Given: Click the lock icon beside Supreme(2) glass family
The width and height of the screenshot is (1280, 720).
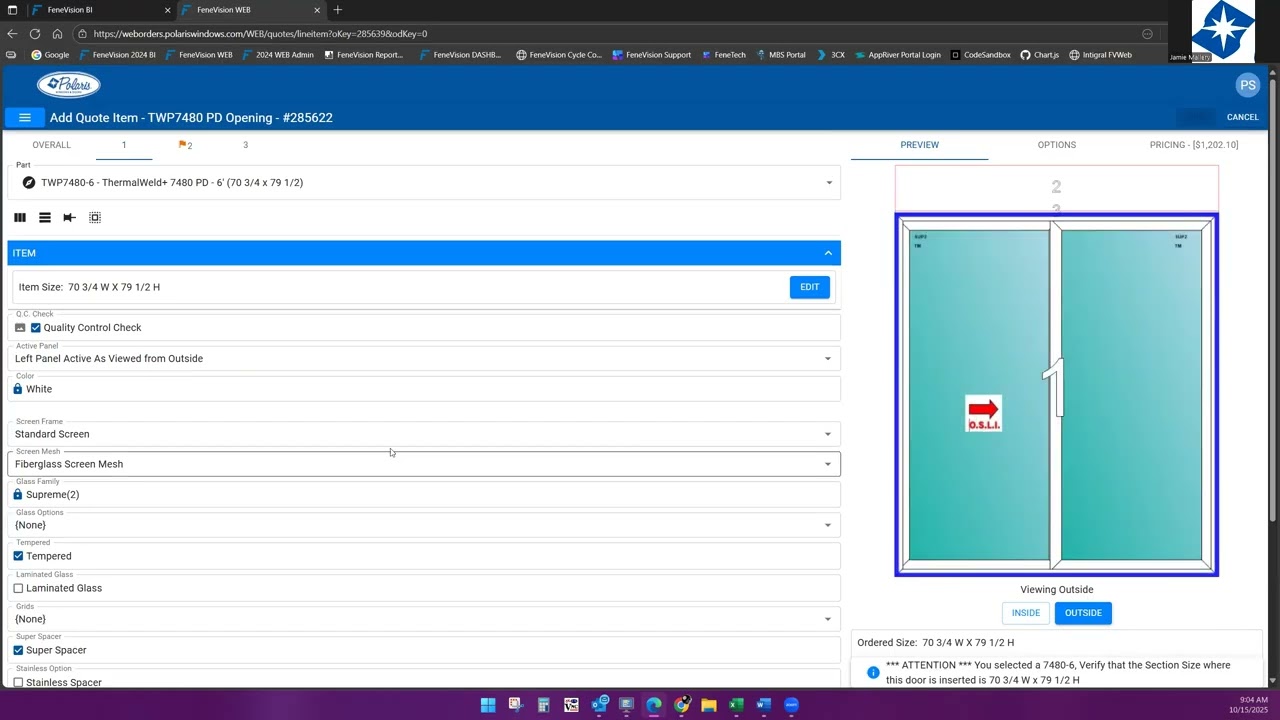Looking at the screenshot, I should click(x=18, y=494).
